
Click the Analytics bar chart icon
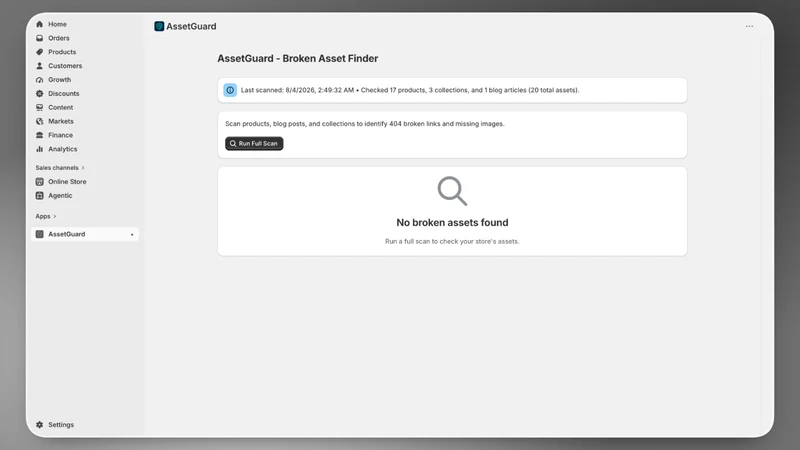[39, 149]
